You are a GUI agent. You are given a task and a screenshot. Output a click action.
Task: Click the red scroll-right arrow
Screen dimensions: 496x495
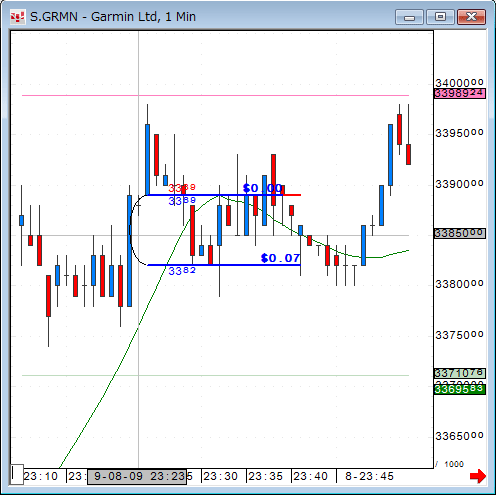pyautogui.click(x=478, y=476)
